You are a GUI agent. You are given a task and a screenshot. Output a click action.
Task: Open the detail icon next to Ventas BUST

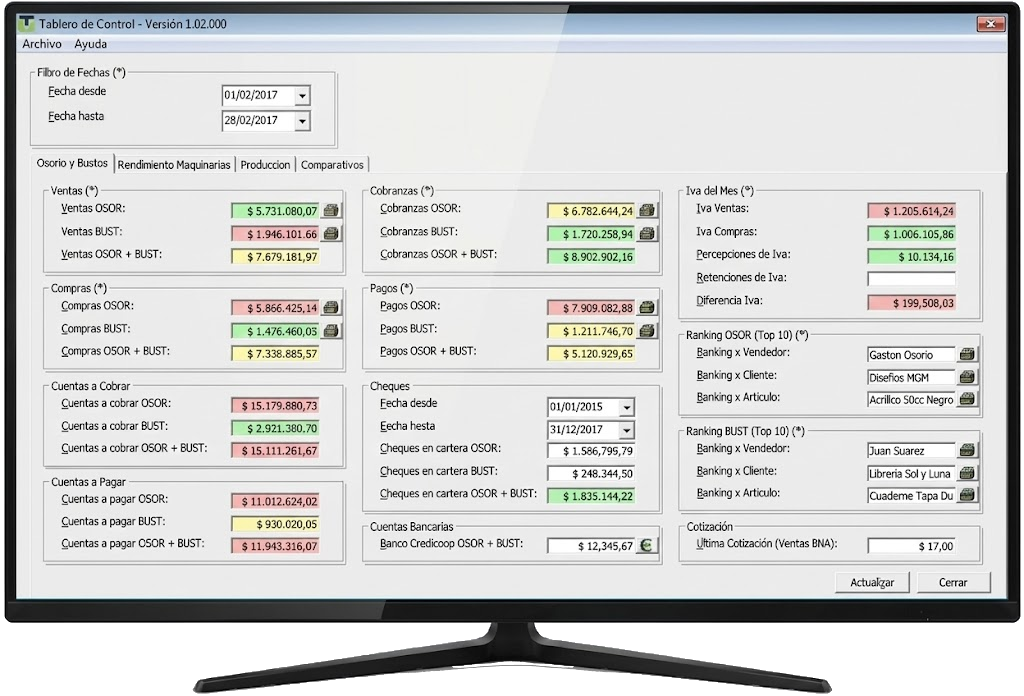coord(331,234)
